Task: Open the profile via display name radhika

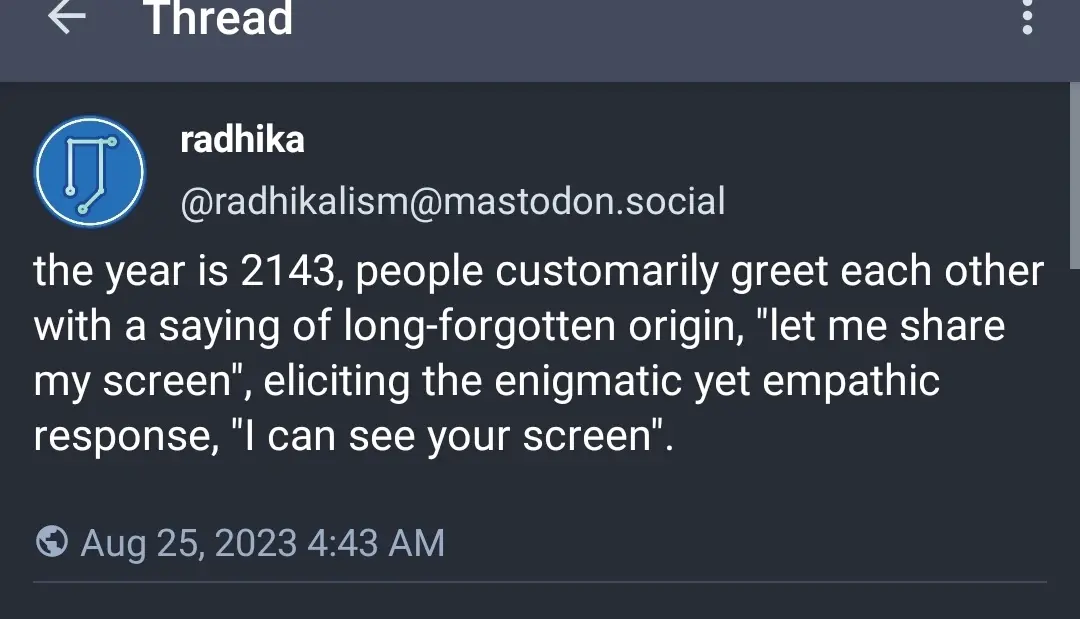Action: click(x=242, y=140)
